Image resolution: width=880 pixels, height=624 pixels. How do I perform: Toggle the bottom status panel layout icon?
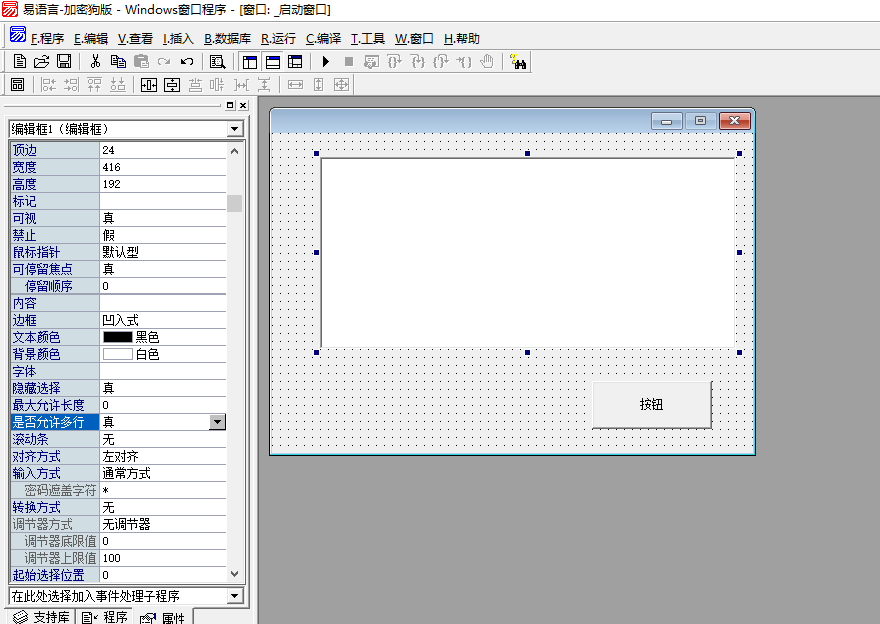point(273,62)
